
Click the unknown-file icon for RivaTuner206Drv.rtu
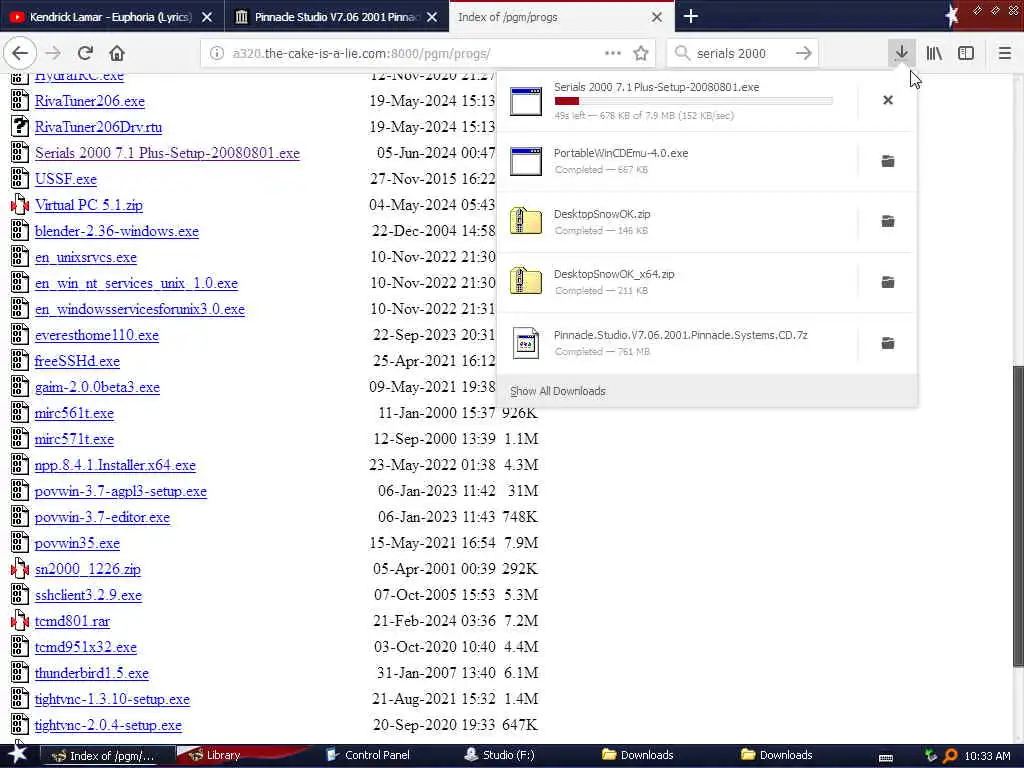(x=20, y=127)
